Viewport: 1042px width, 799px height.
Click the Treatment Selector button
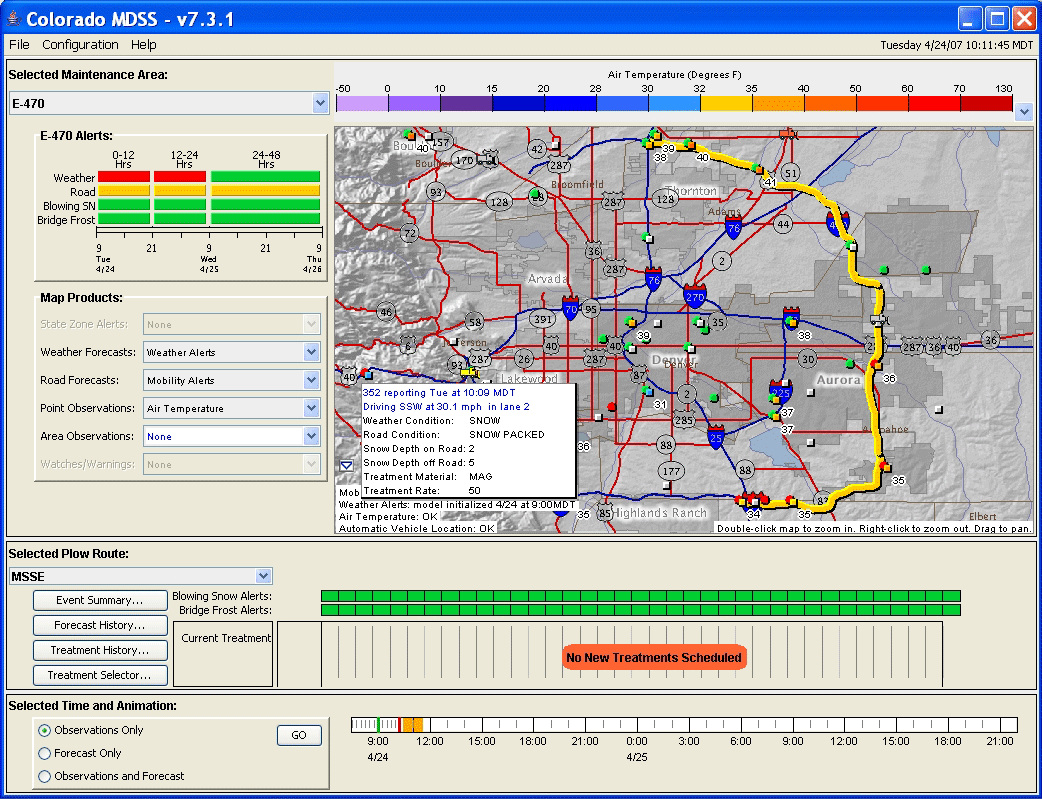(99, 675)
